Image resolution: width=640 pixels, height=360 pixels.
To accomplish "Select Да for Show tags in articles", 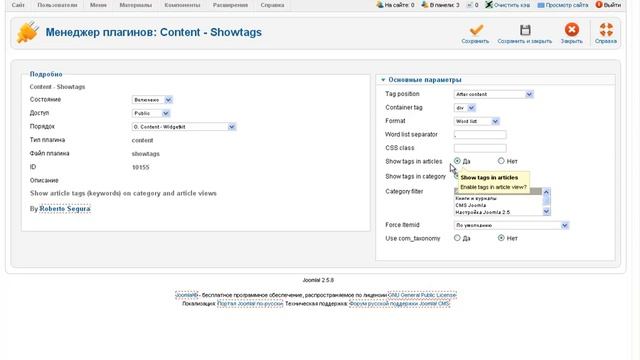I will [457, 161].
